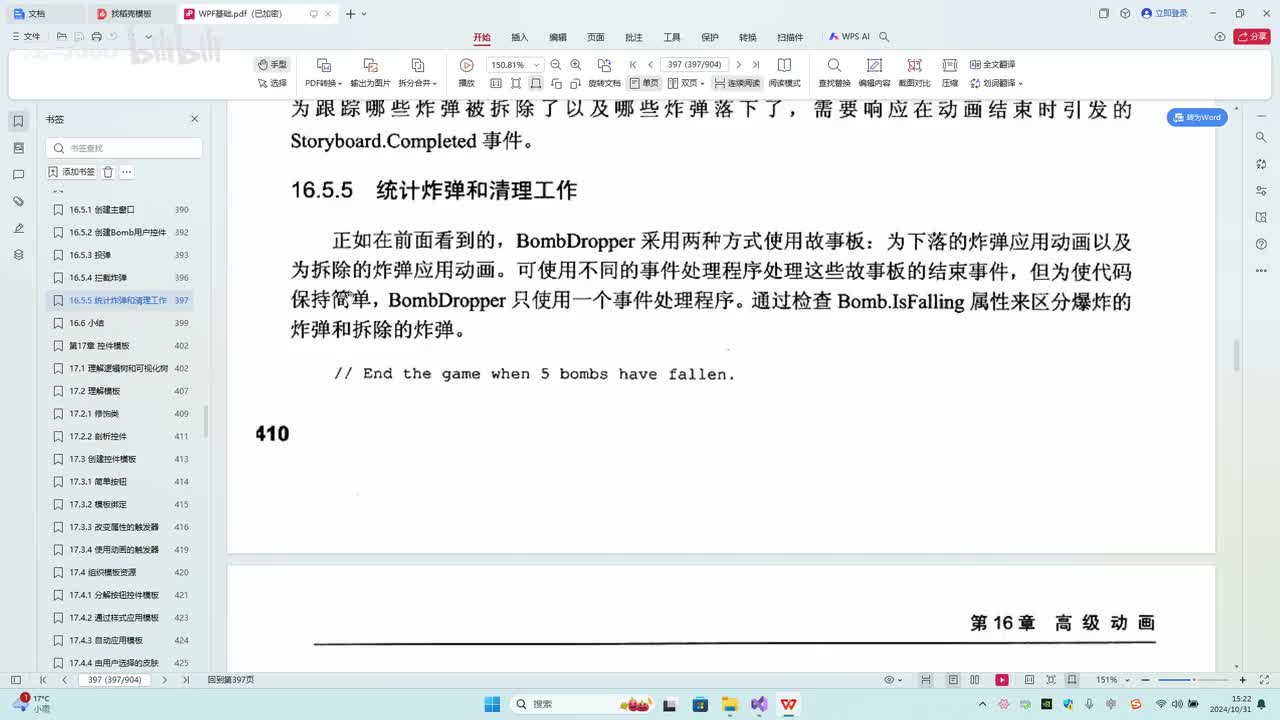Open the 150.81% zoom level combo box
Screen dimensions: 1280x720
[x=515, y=64]
